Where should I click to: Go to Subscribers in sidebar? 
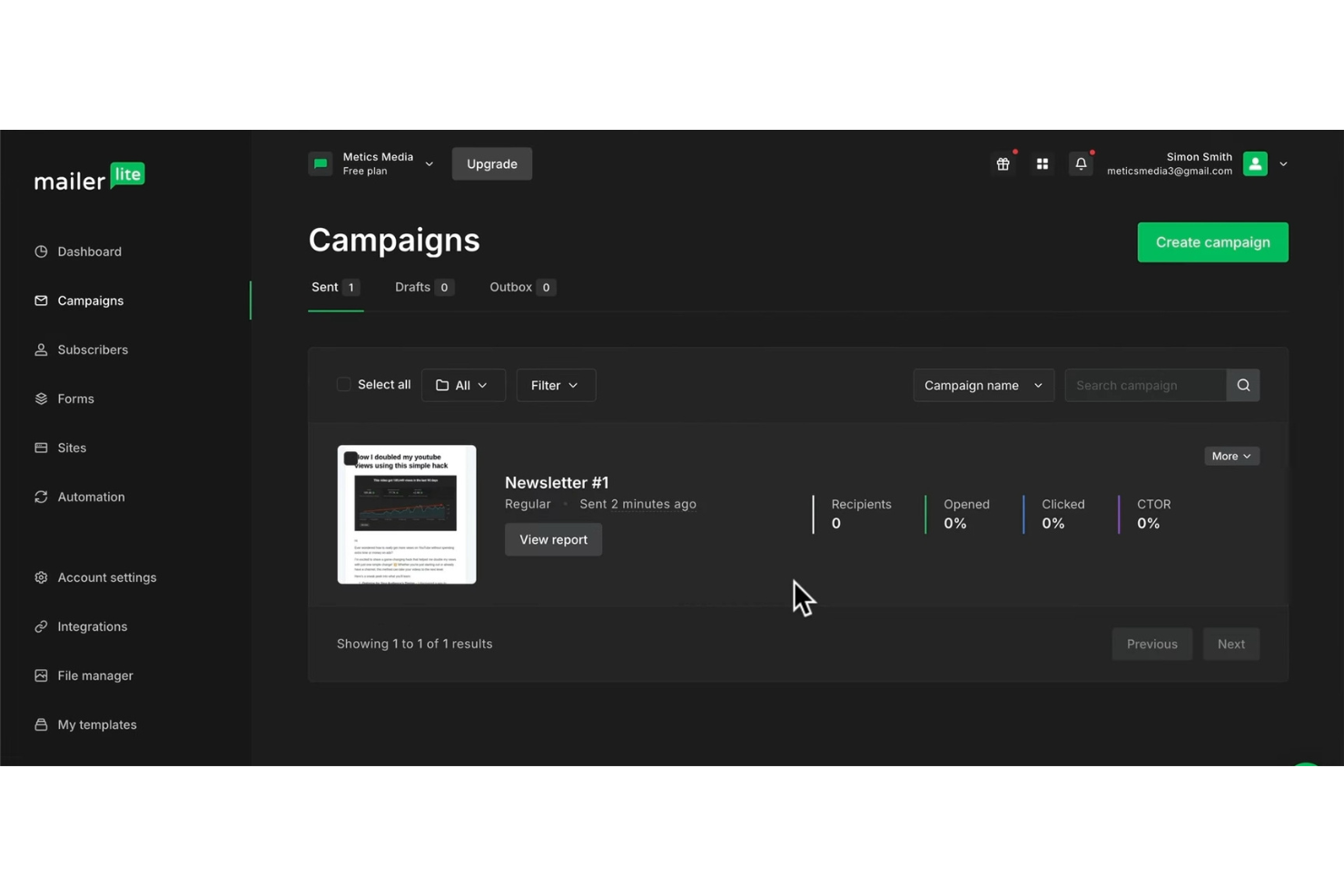pyautogui.click(x=93, y=350)
